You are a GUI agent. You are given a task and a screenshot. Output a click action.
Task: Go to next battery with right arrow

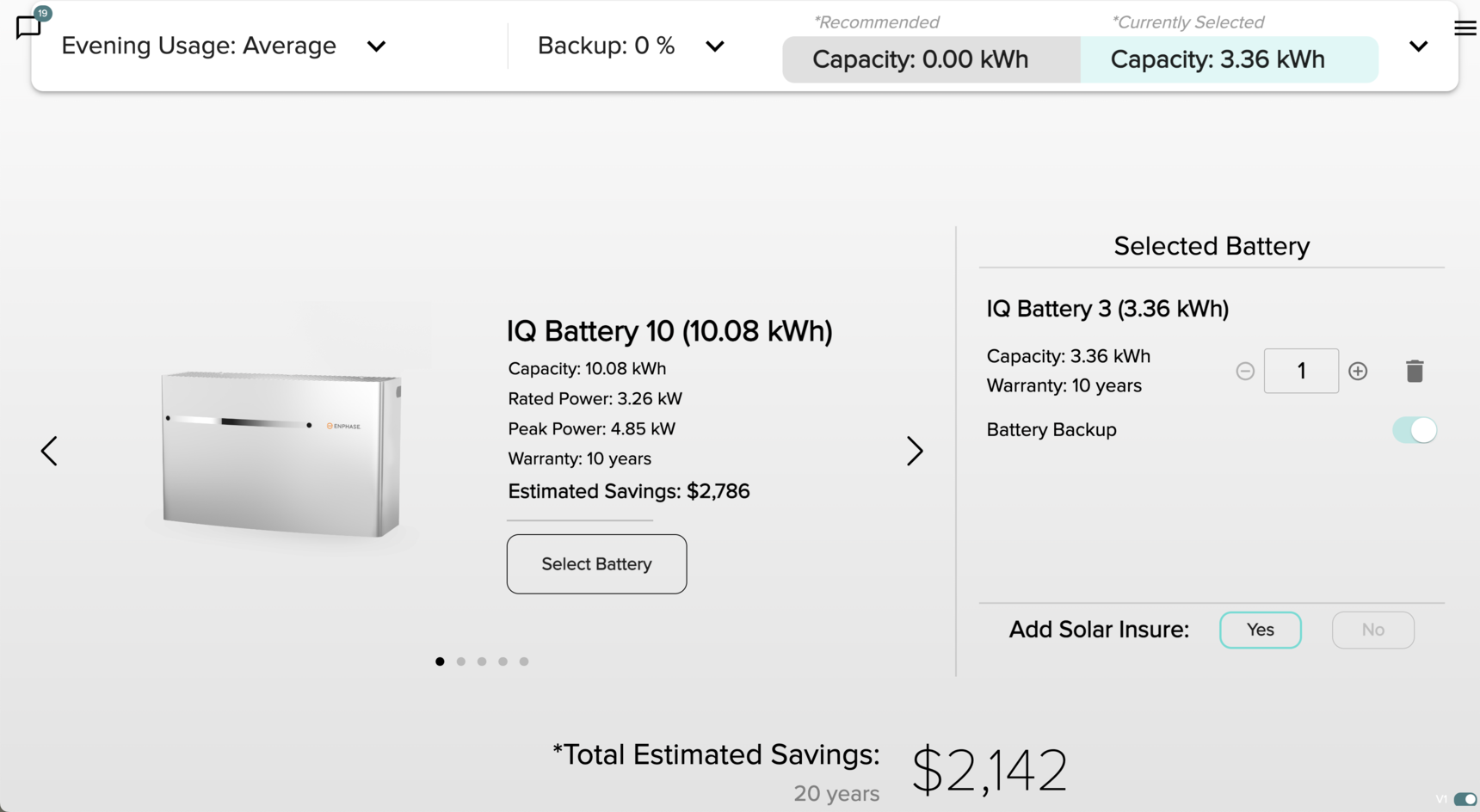tap(915, 451)
